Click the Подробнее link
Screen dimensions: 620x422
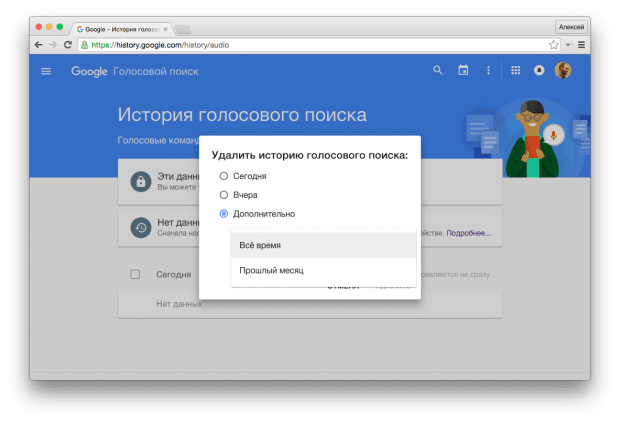[468, 233]
